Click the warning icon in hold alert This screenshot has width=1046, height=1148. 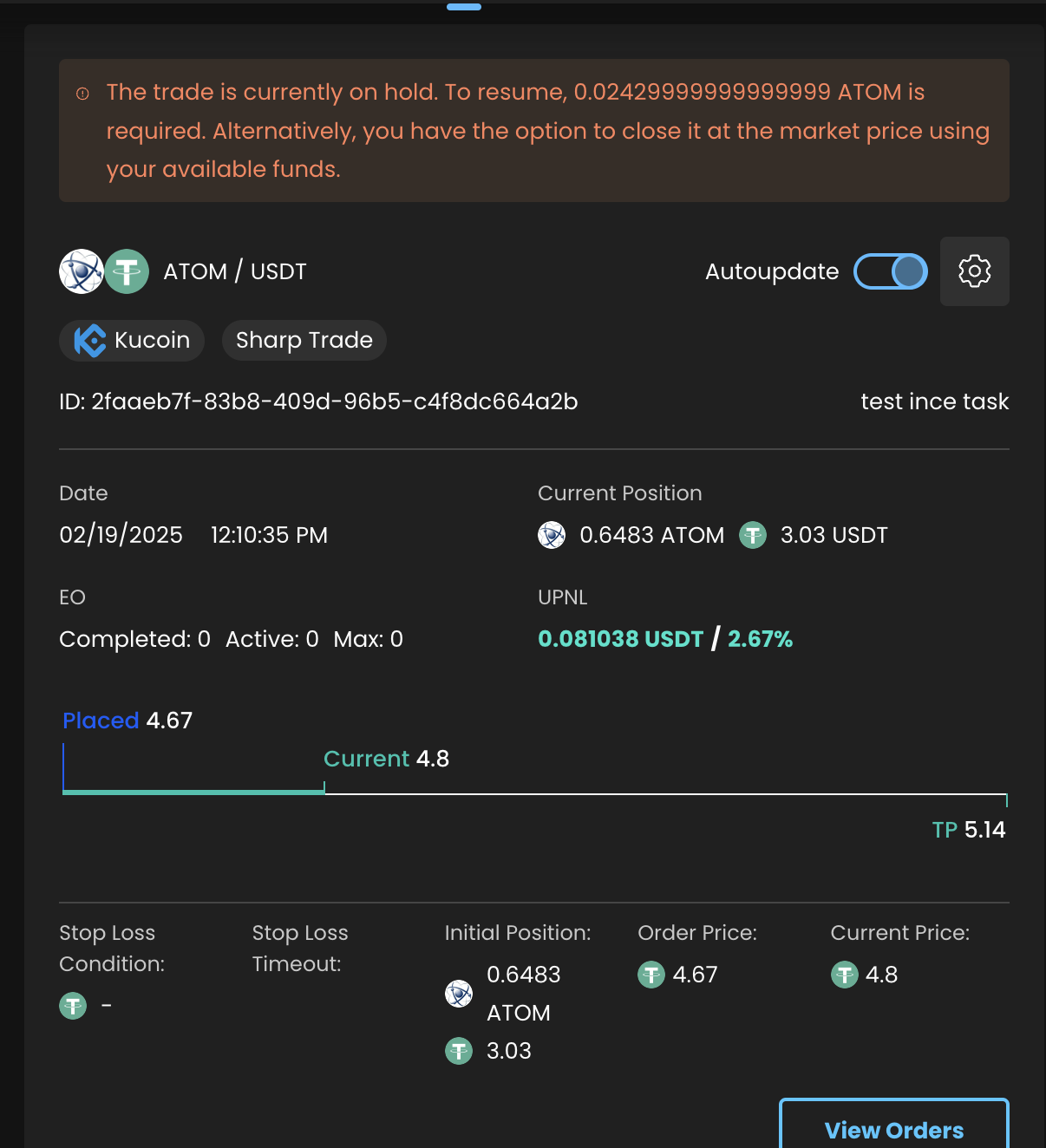tap(83, 94)
